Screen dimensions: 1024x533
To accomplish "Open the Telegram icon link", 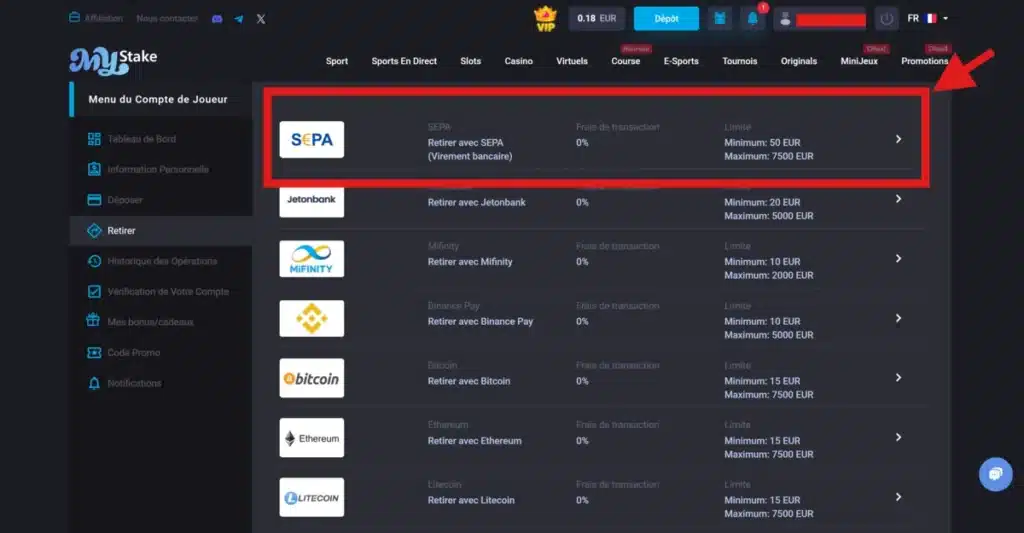I will click(239, 19).
